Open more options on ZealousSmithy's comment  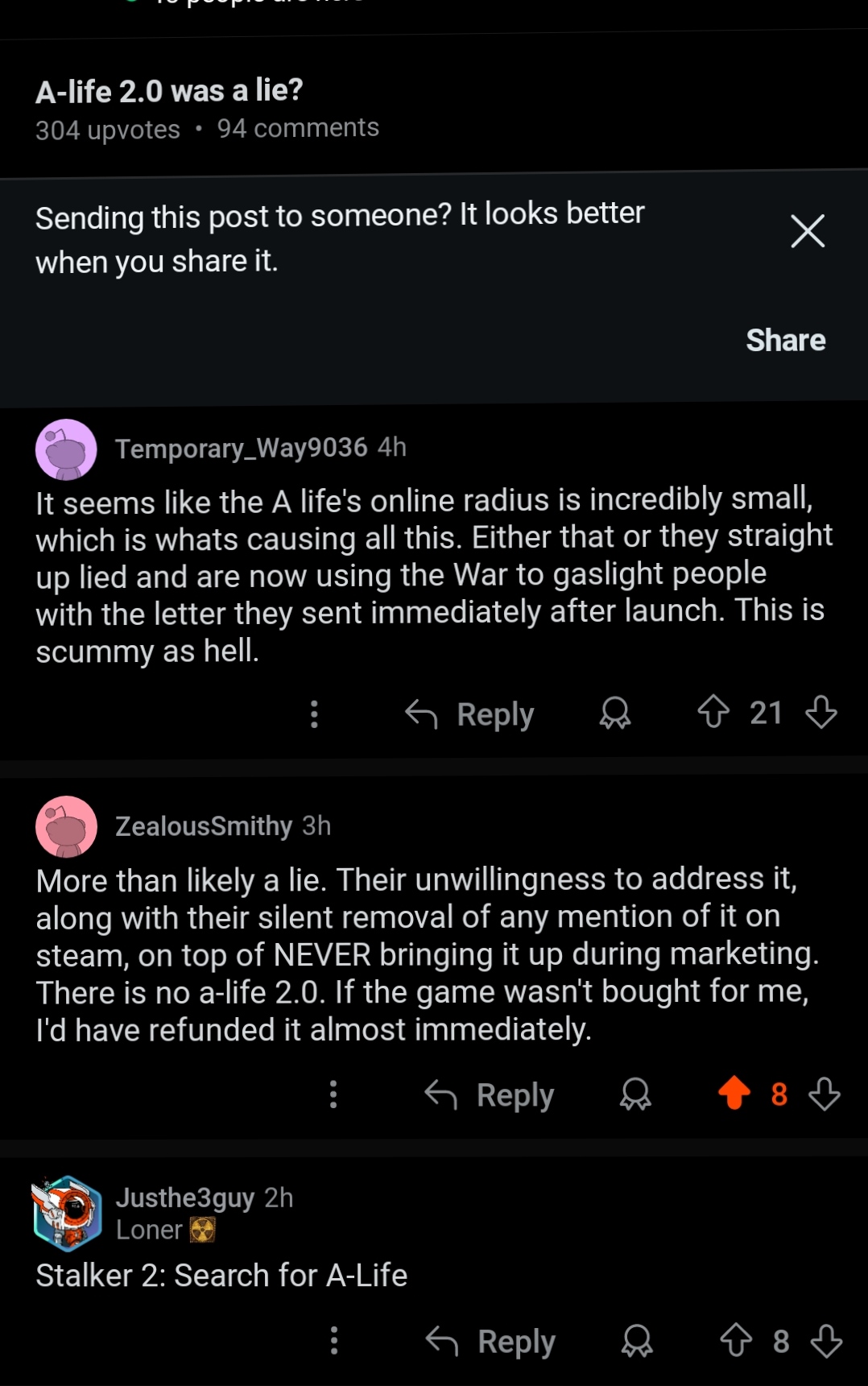[333, 1094]
